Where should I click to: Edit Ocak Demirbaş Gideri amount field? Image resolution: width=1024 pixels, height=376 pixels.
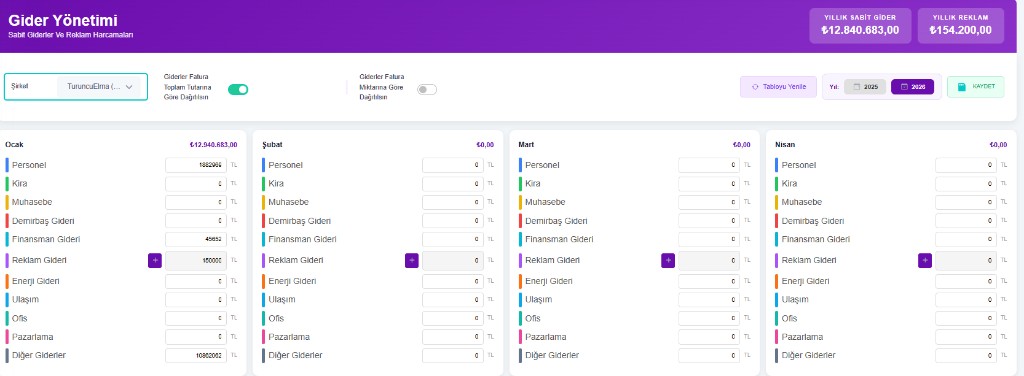[x=196, y=221]
